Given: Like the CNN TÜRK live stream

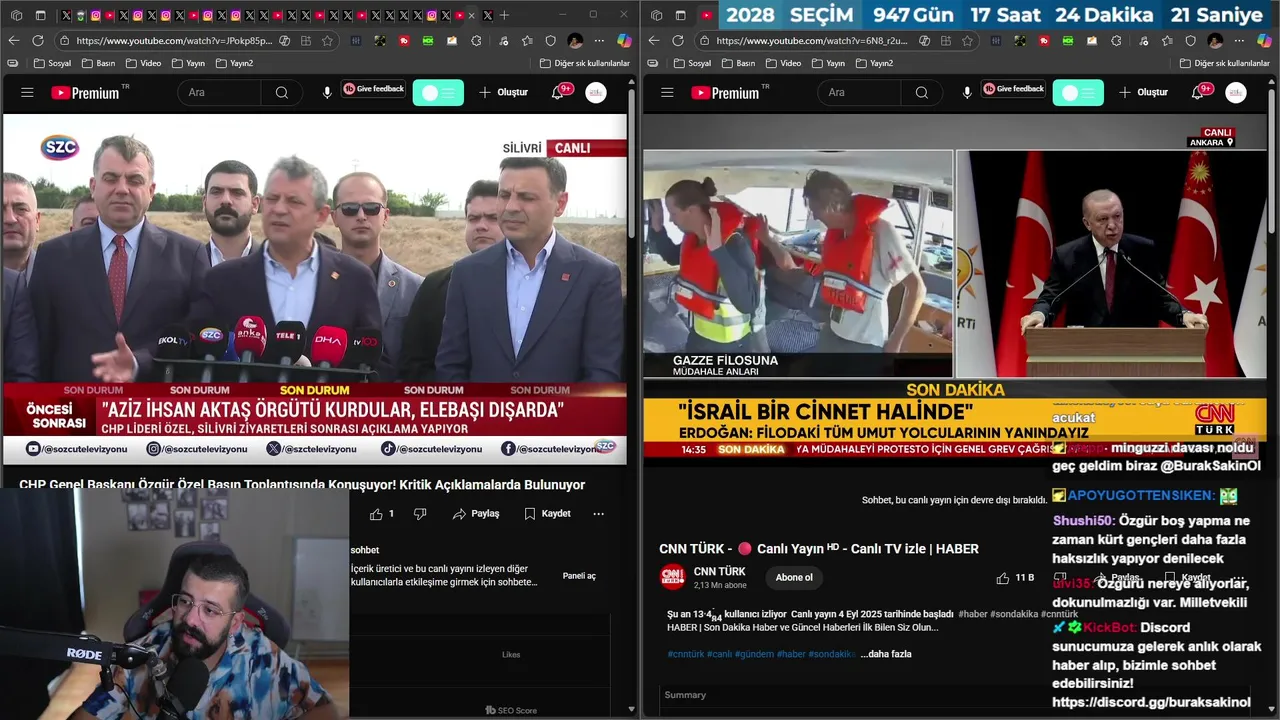Looking at the screenshot, I should click(1015, 578).
